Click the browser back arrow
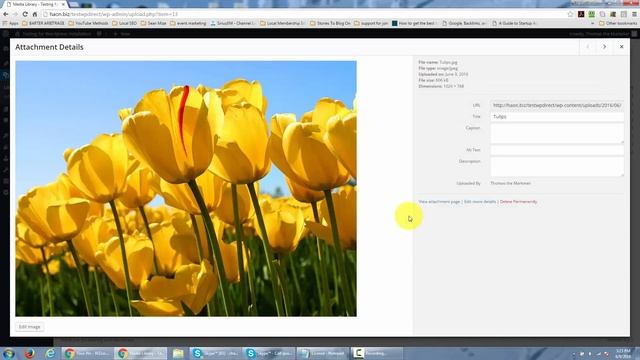This screenshot has height=360, width=640. pyautogui.click(x=6, y=14)
